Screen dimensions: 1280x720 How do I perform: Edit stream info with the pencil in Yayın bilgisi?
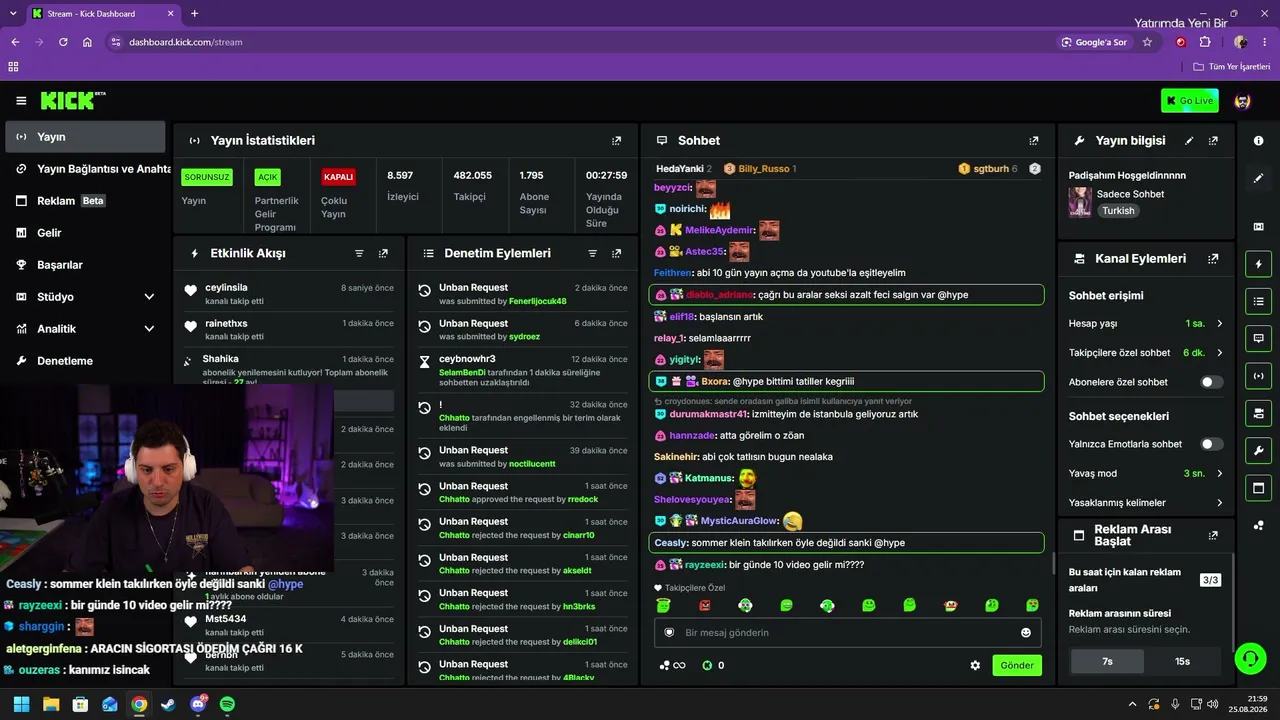pos(1189,141)
